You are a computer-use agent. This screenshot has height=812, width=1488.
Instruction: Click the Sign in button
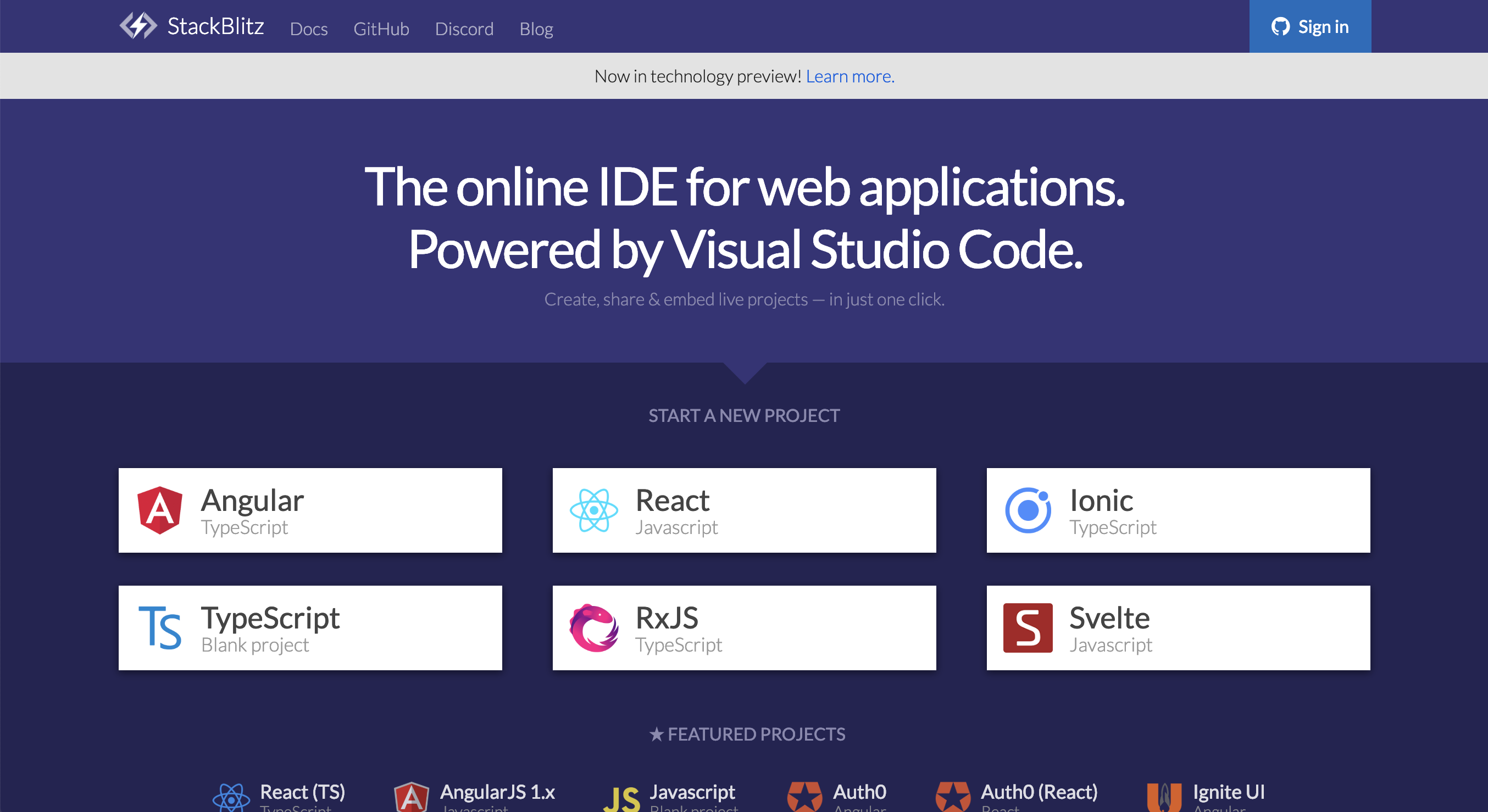coord(1310,26)
